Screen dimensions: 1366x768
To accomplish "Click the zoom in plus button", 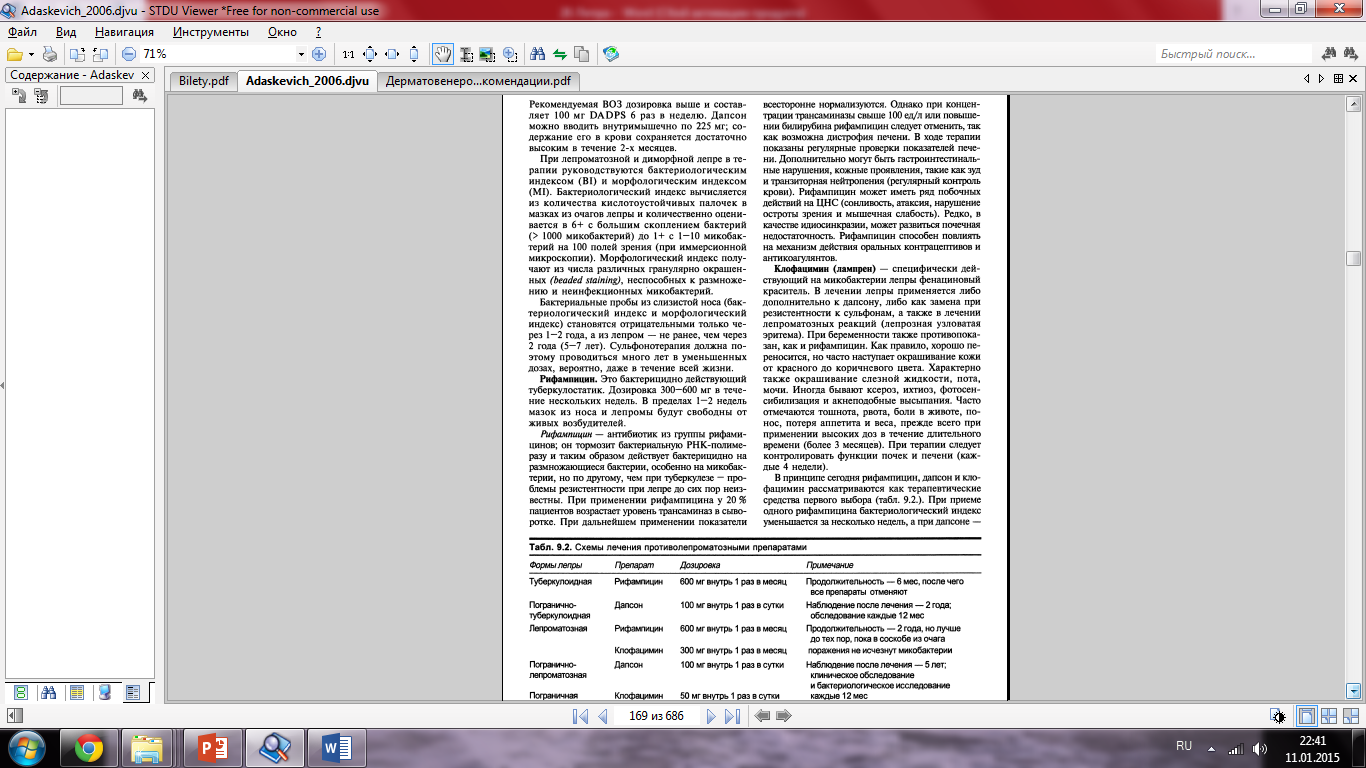I will coord(319,54).
